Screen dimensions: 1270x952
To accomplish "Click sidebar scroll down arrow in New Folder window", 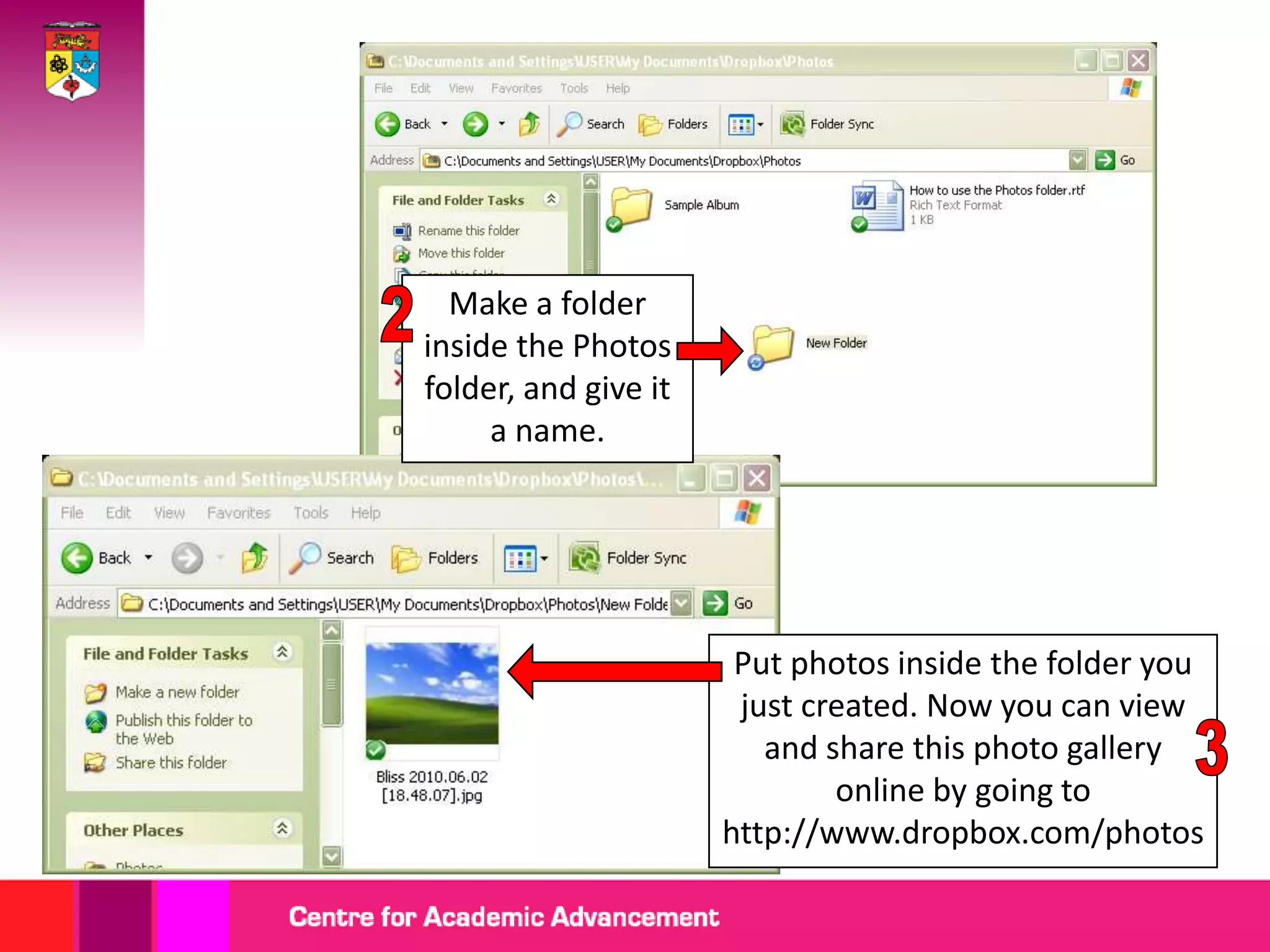I will point(332,857).
